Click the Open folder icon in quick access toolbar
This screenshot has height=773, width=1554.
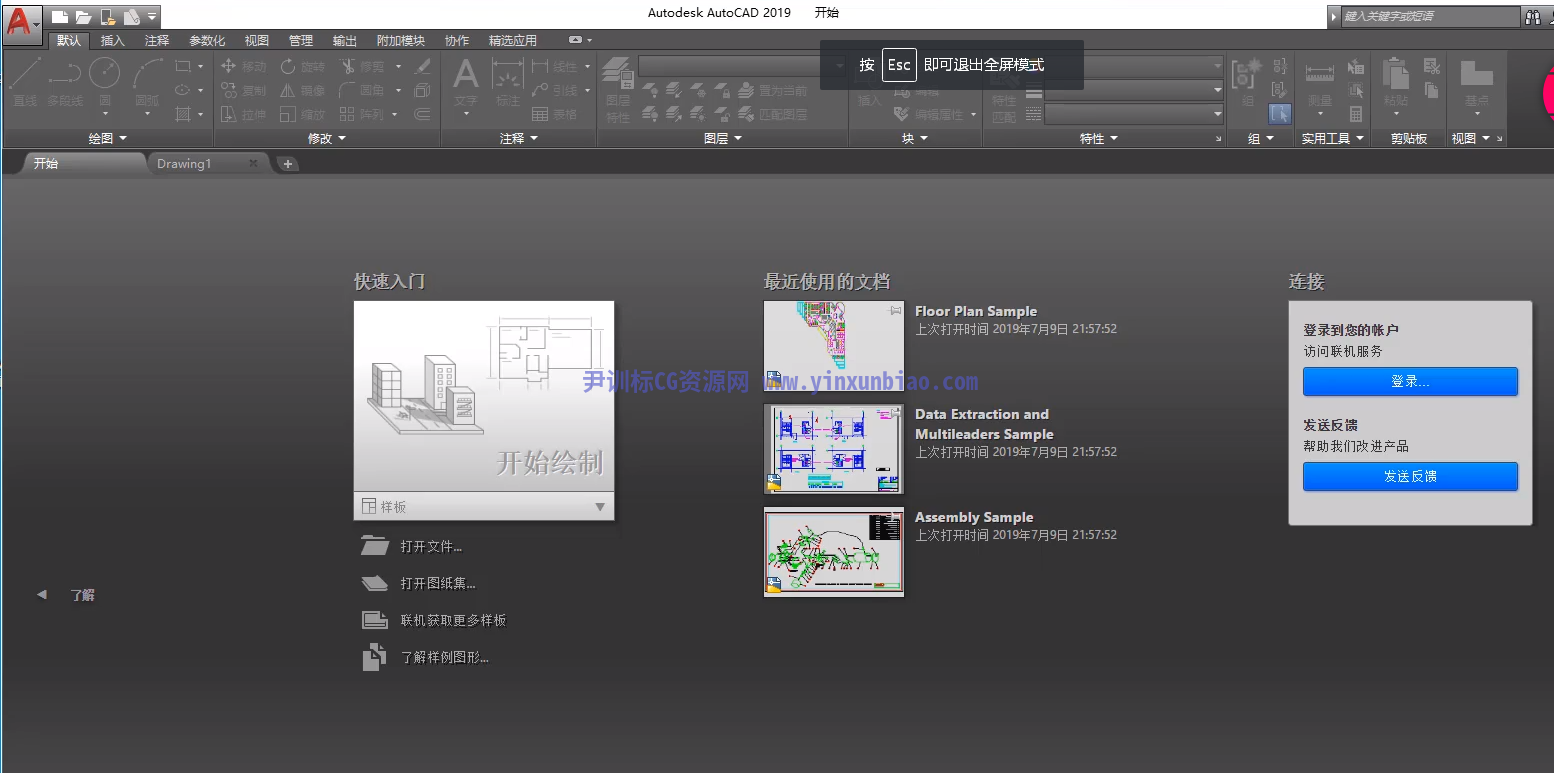coord(83,16)
